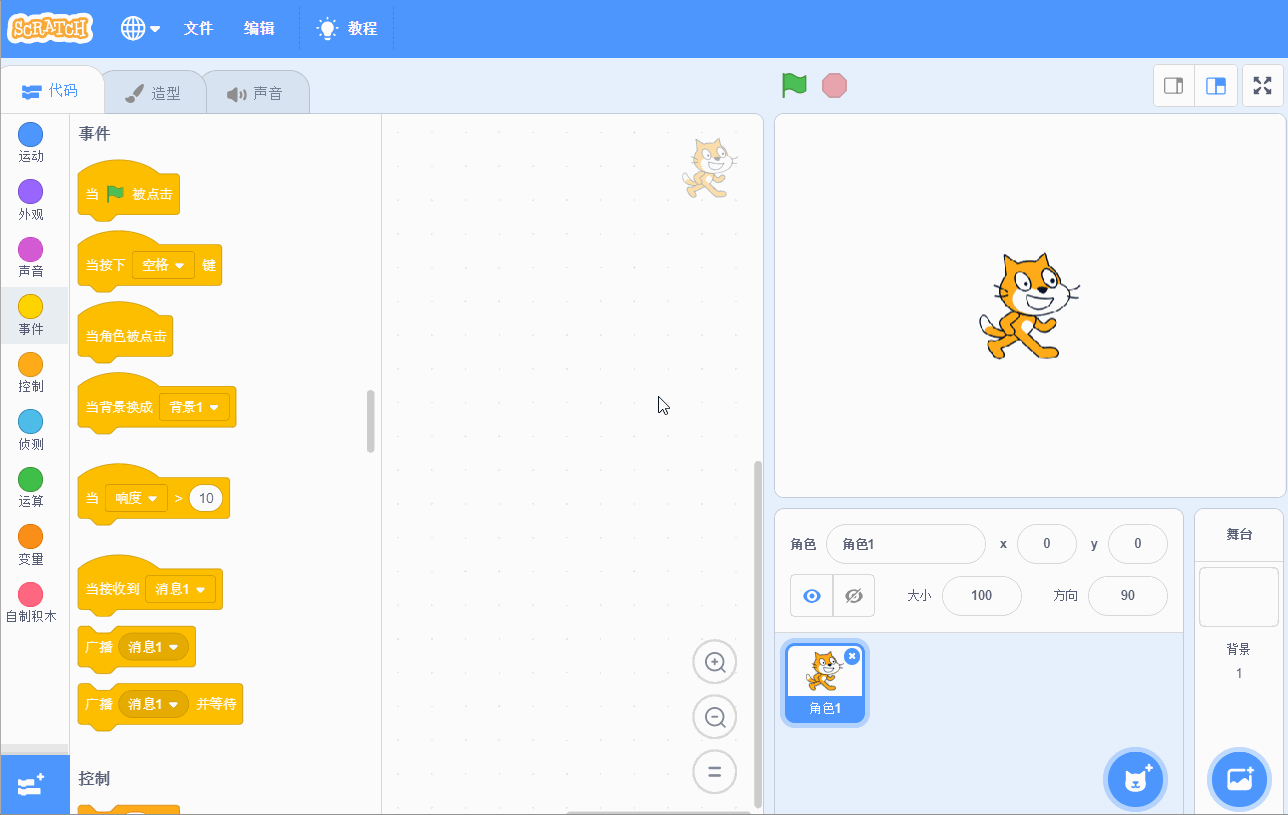
Task: Click the Scratch logo
Action: (50, 28)
